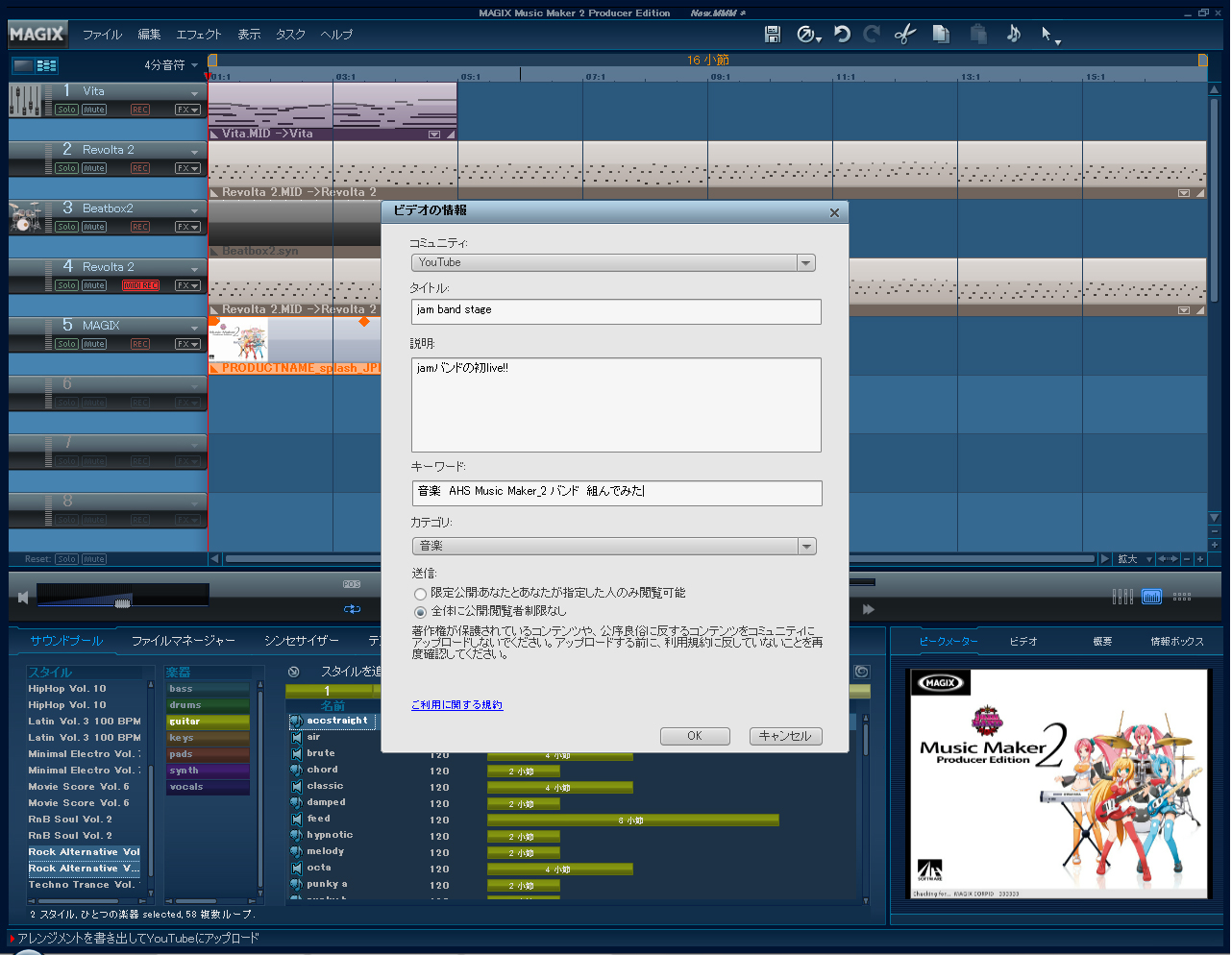Undo the last action

coord(842,35)
